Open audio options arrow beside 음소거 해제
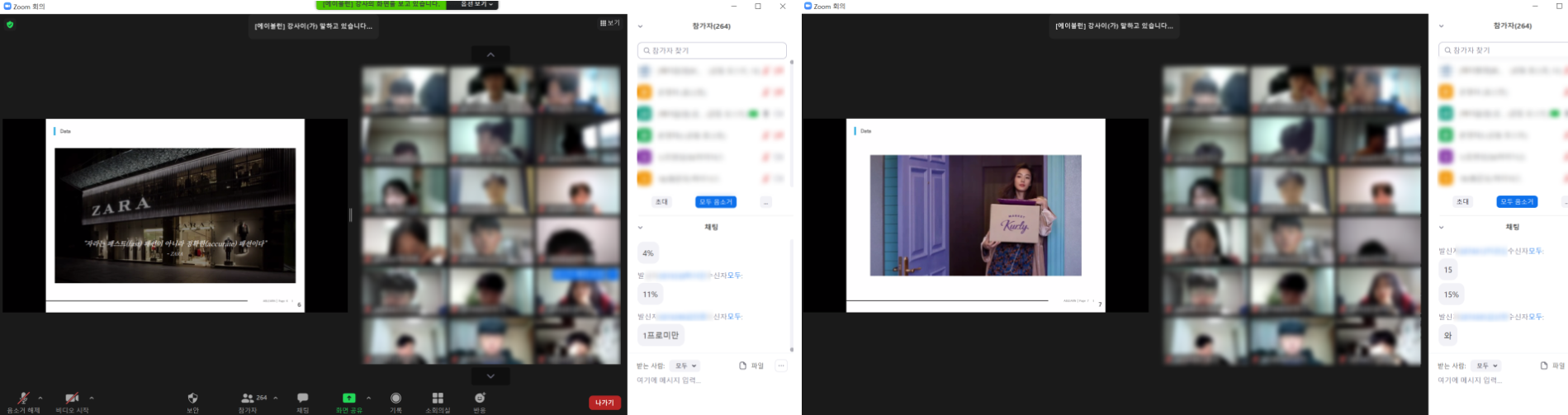1568x415 pixels. (40, 398)
